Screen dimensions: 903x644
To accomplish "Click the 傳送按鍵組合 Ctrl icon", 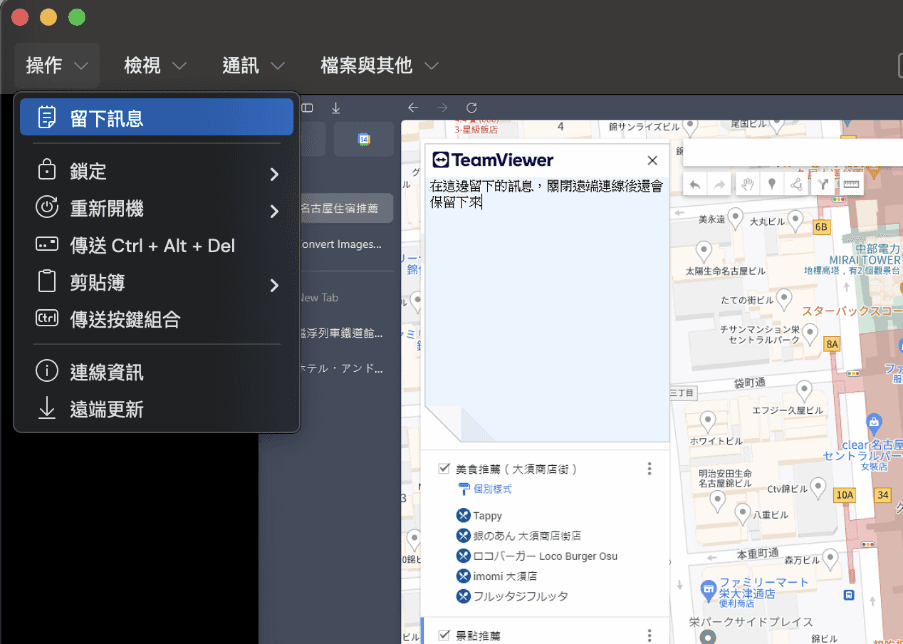I will pyautogui.click(x=47, y=318).
